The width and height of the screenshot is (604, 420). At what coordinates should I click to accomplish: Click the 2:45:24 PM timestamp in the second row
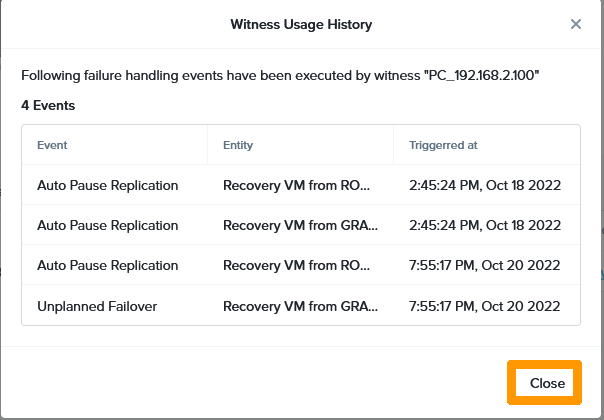(x=485, y=225)
